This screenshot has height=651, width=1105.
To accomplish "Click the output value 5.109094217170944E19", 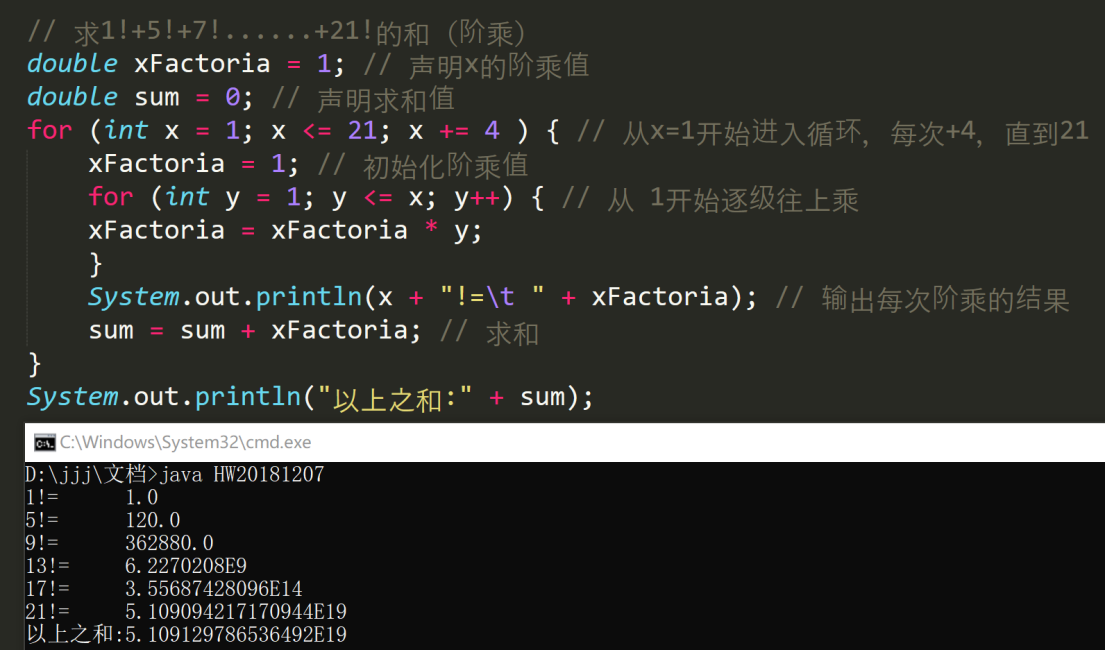I will 236,611.
